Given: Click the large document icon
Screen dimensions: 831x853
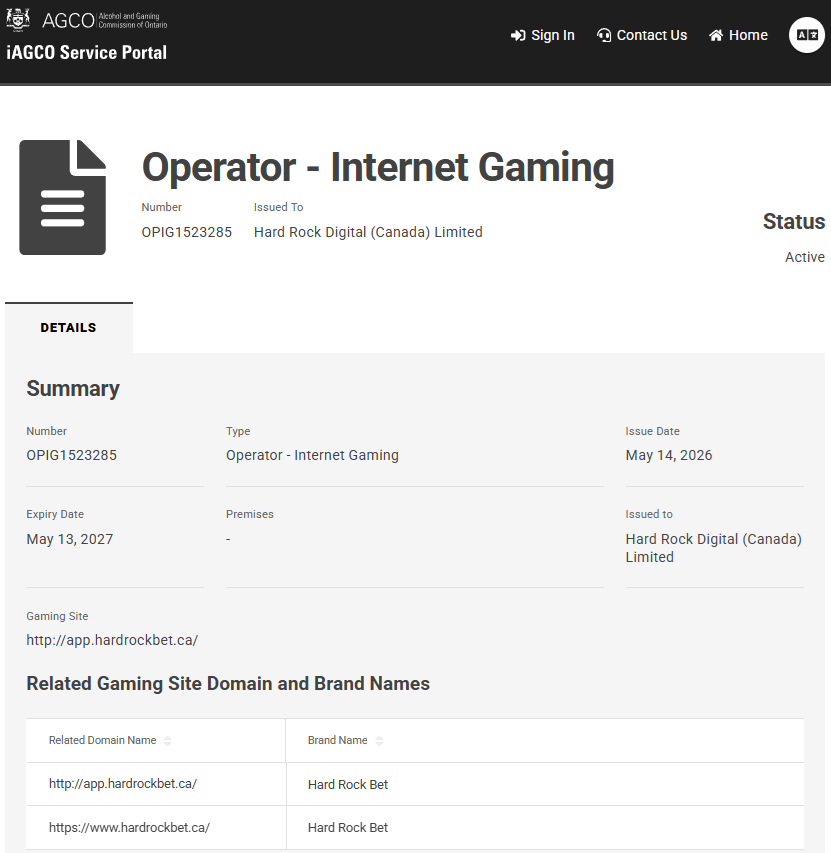Looking at the screenshot, I should click(63, 197).
